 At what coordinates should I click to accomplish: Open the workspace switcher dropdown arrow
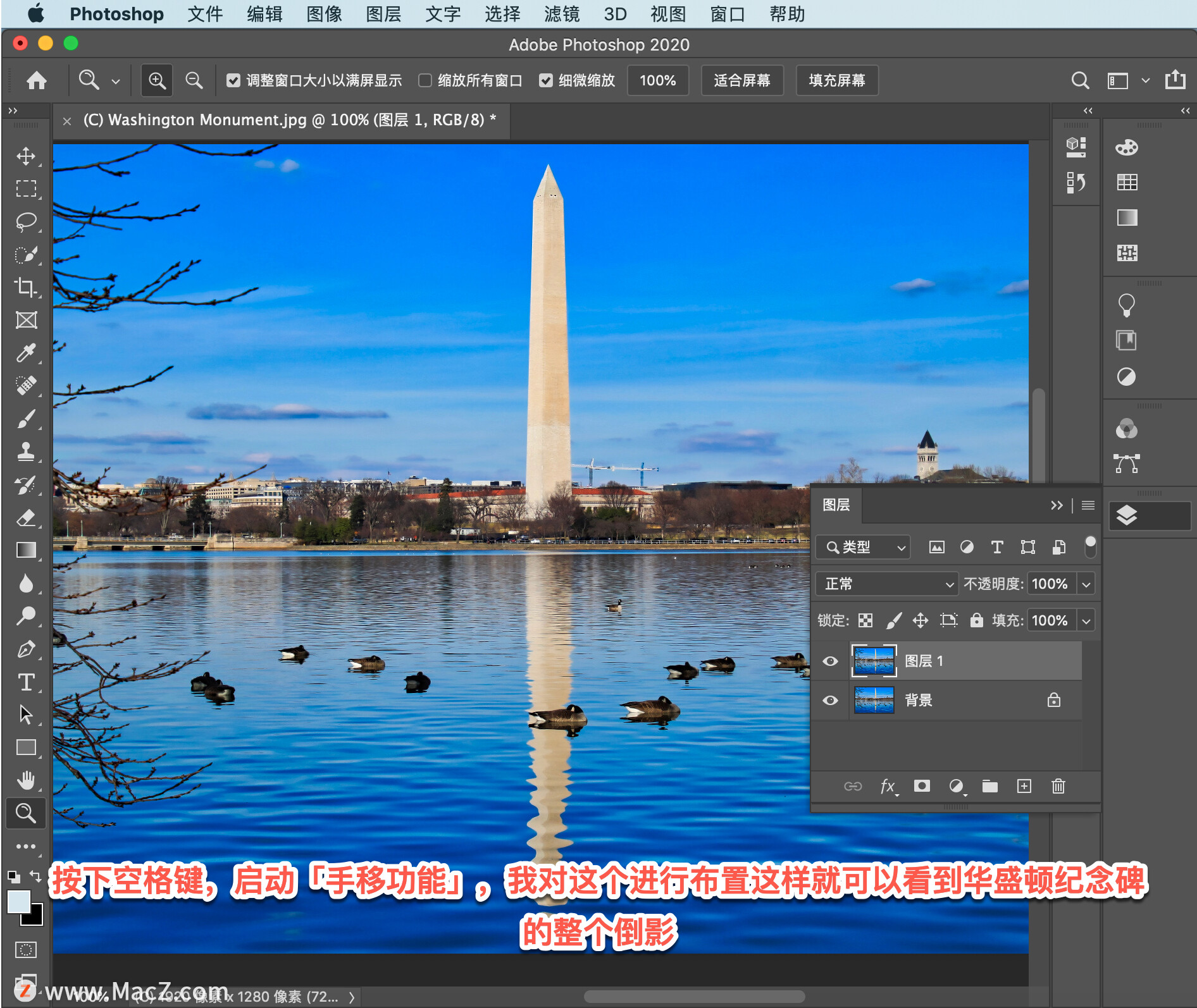click(x=1145, y=80)
